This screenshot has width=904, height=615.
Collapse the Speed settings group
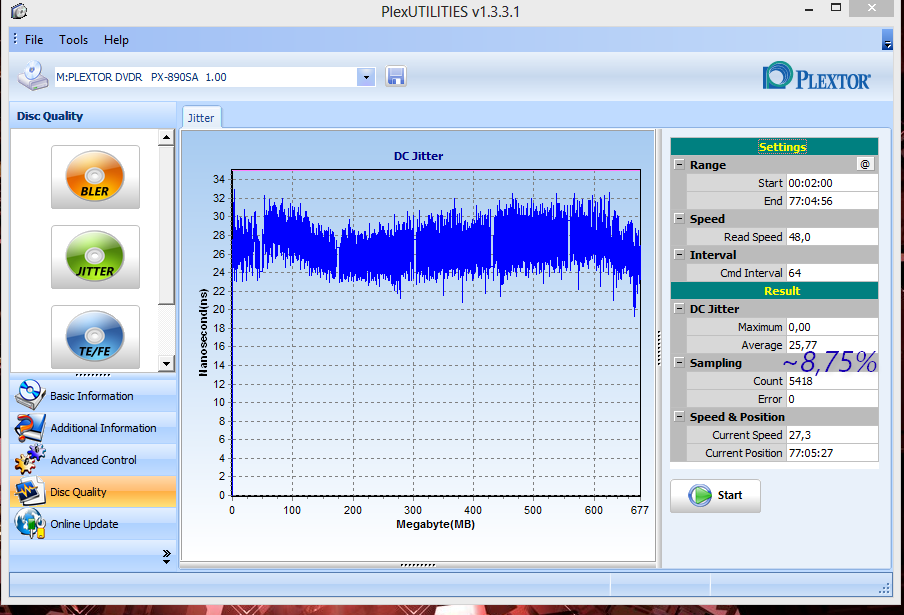click(x=679, y=218)
